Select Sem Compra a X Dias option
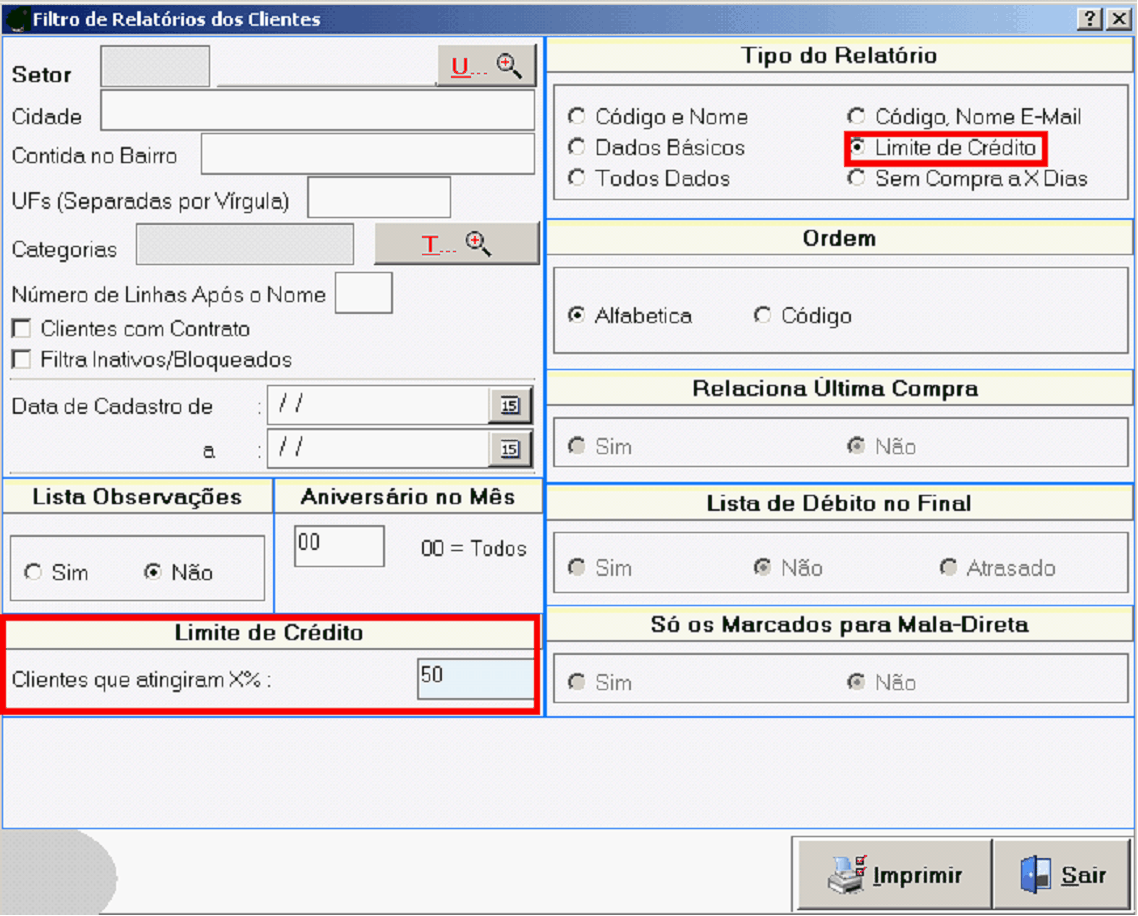Image resolution: width=1138 pixels, height=916 pixels. coord(857,179)
